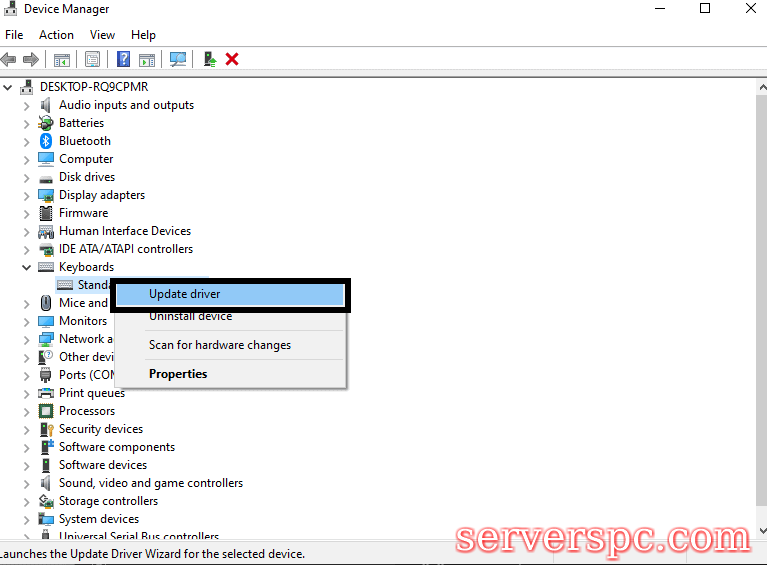Click the Firmware chip icon

pos(46,213)
